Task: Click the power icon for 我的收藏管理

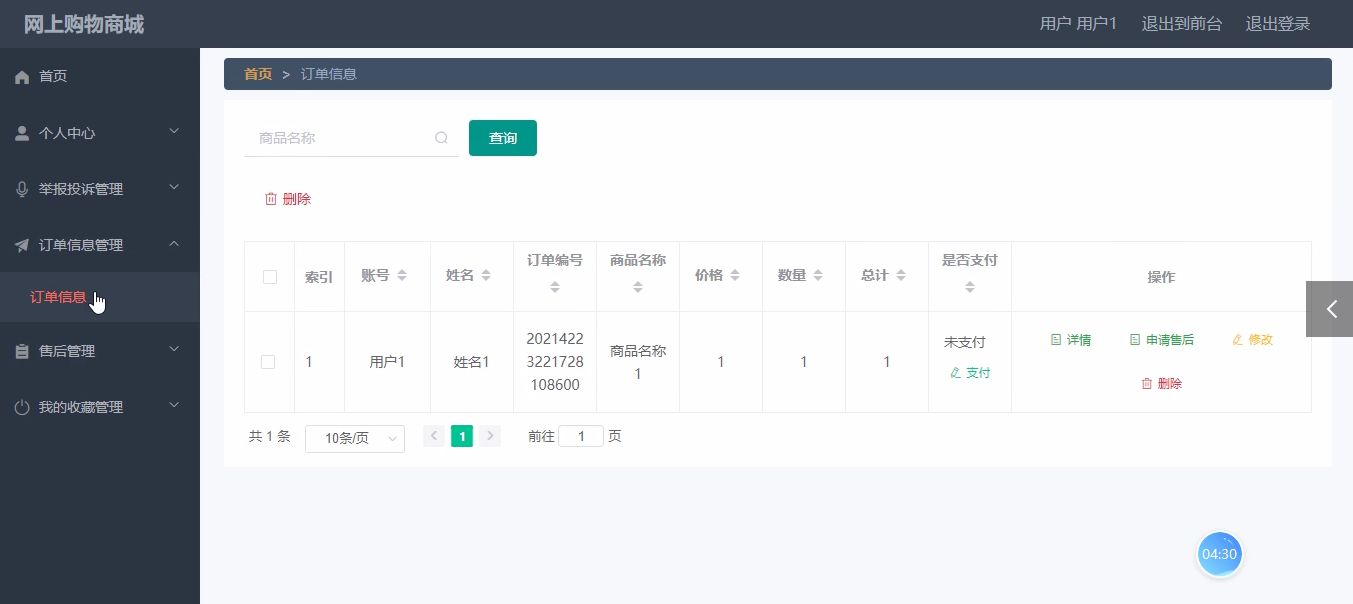Action: click(x=22, y=407)
